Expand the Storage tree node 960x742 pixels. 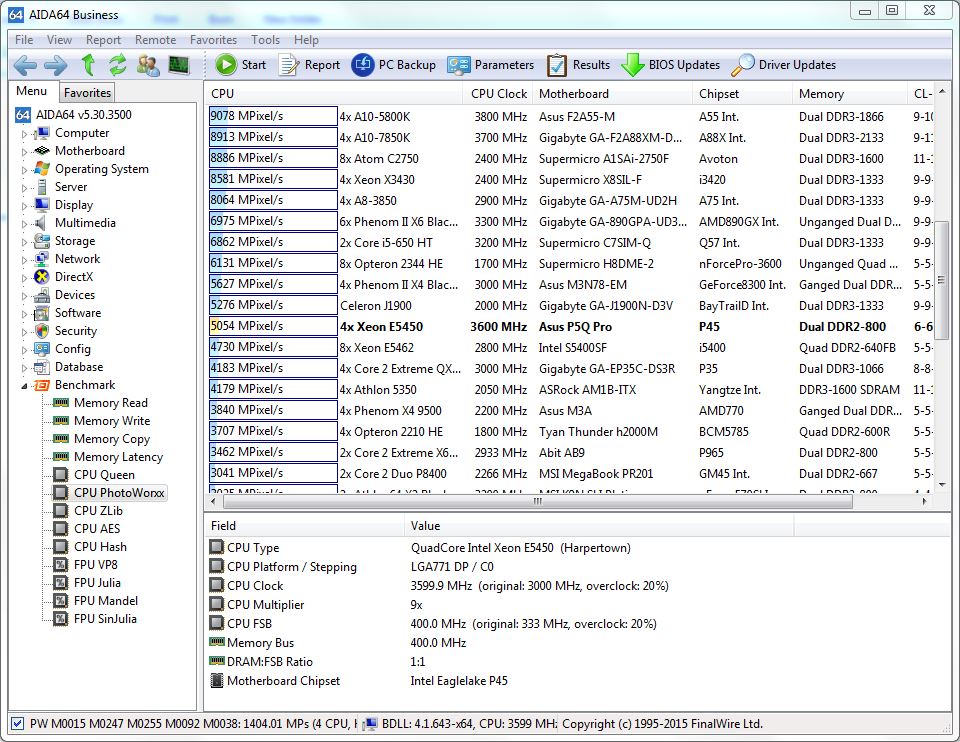(x=24, y=241)
